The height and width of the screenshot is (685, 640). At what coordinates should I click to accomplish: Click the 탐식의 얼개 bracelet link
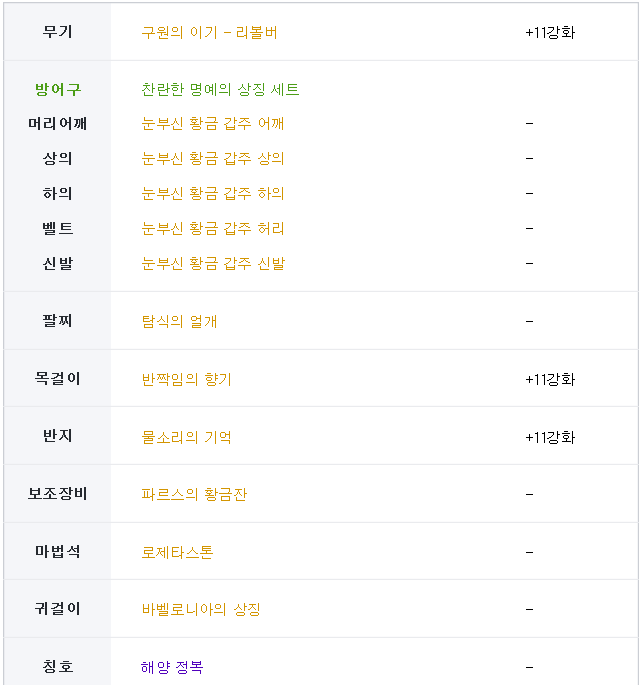pyautogui.click(x=179, y=321)
